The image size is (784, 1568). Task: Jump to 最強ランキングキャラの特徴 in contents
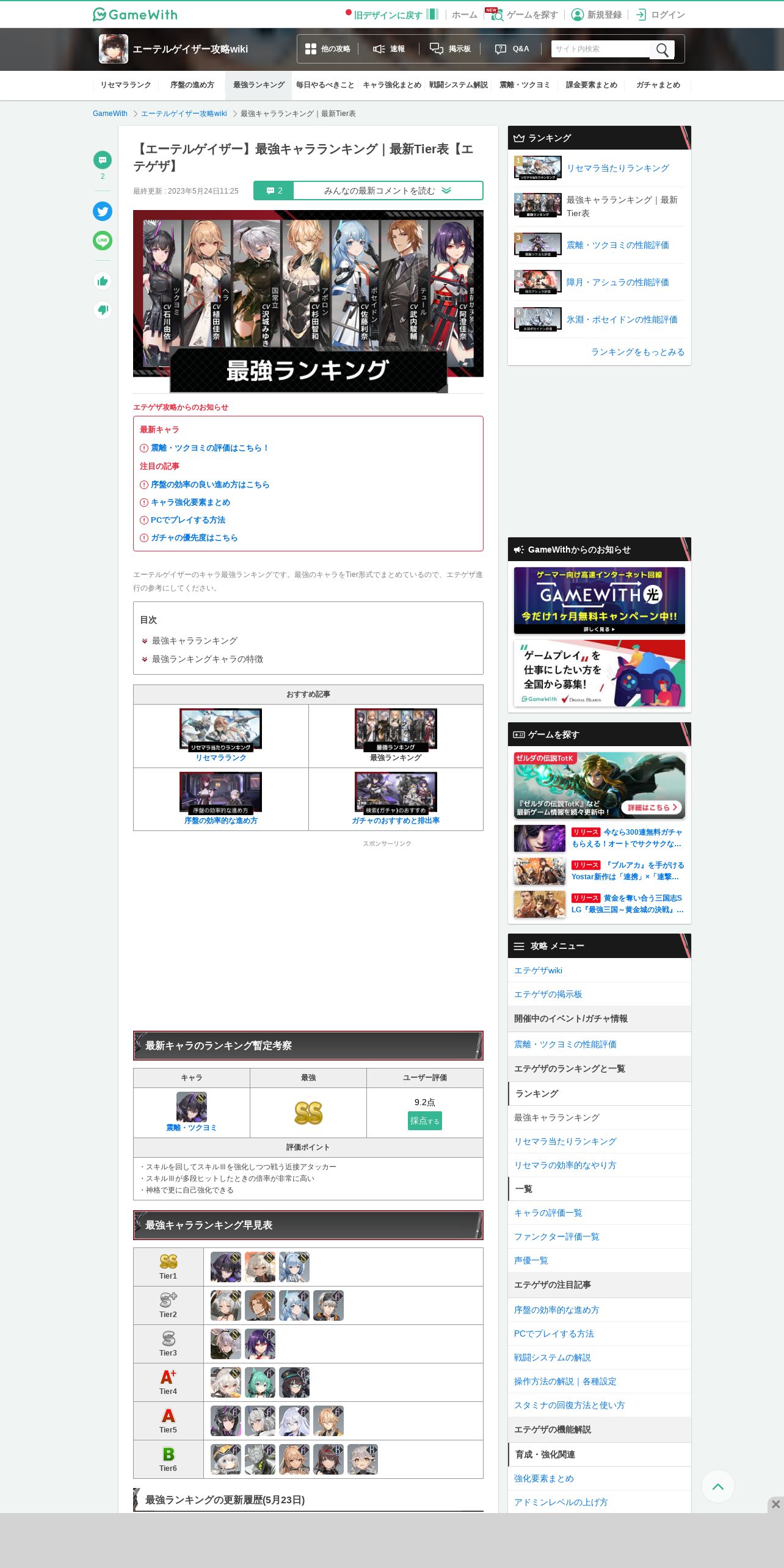207,659
